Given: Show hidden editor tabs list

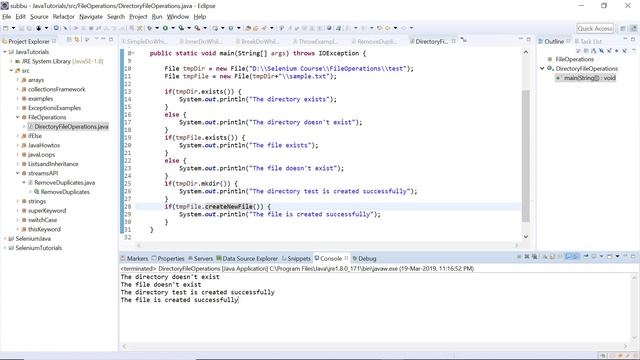Looking at the screenshot, I should [464, 40].
